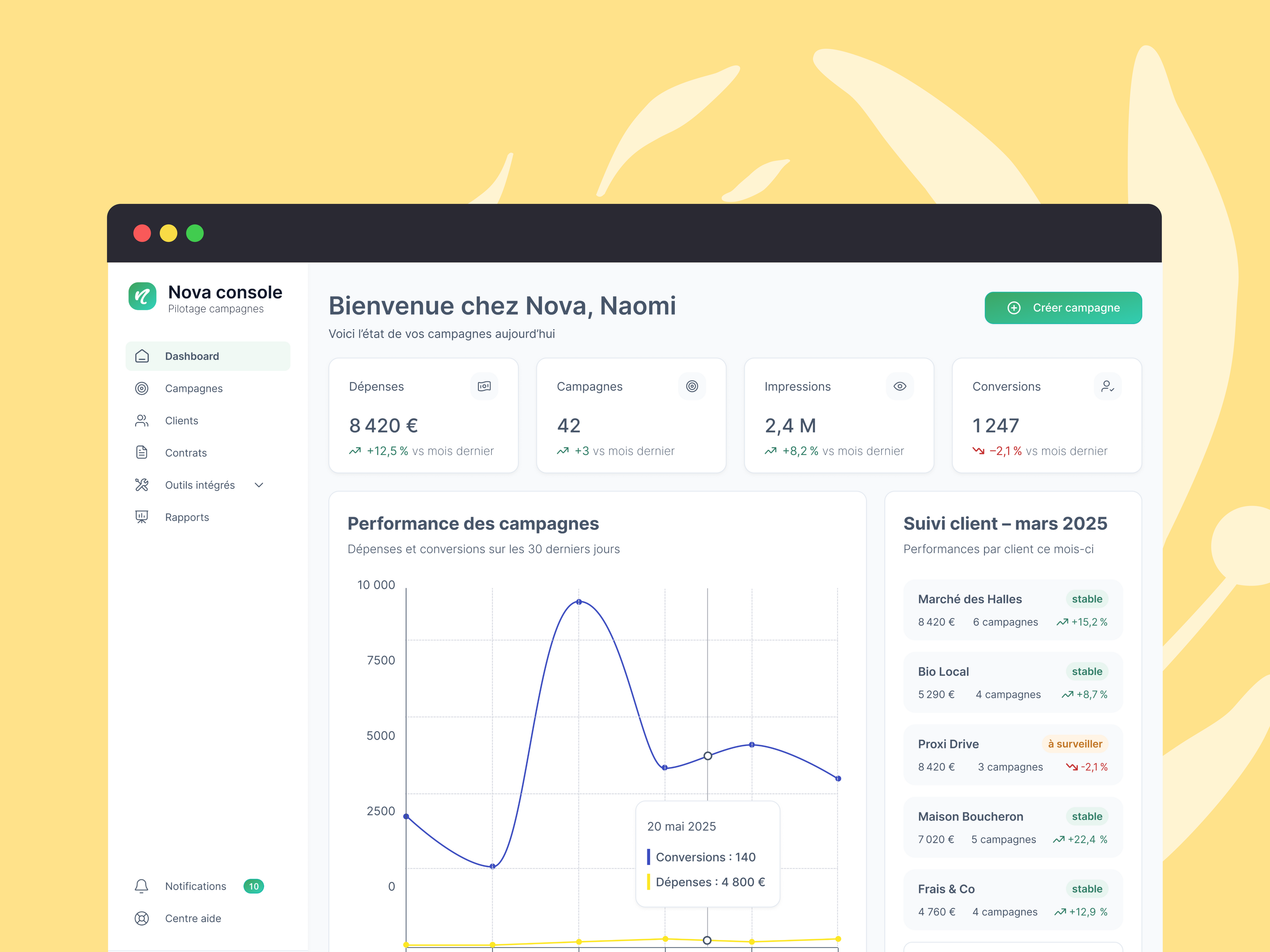The image size is (1270, 952).
Task: Click the Notifications bell icon
Action: click(142, 886)
